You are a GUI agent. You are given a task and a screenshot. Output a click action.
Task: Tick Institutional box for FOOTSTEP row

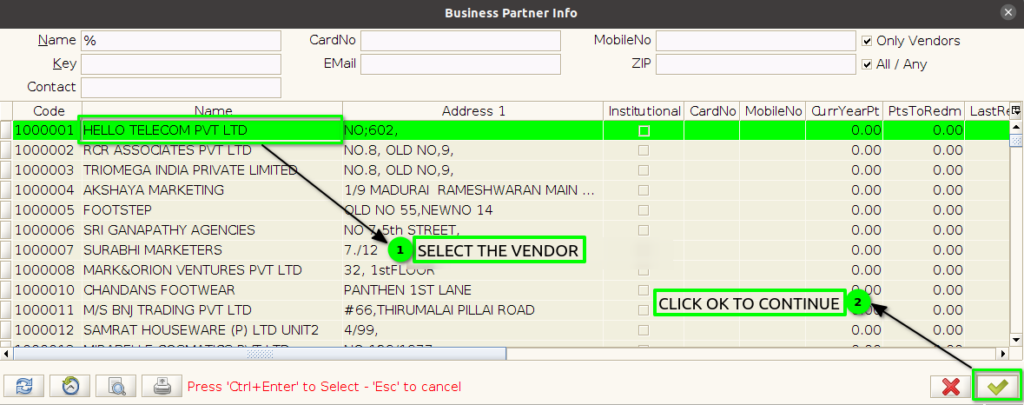click(x=644, y=210)
